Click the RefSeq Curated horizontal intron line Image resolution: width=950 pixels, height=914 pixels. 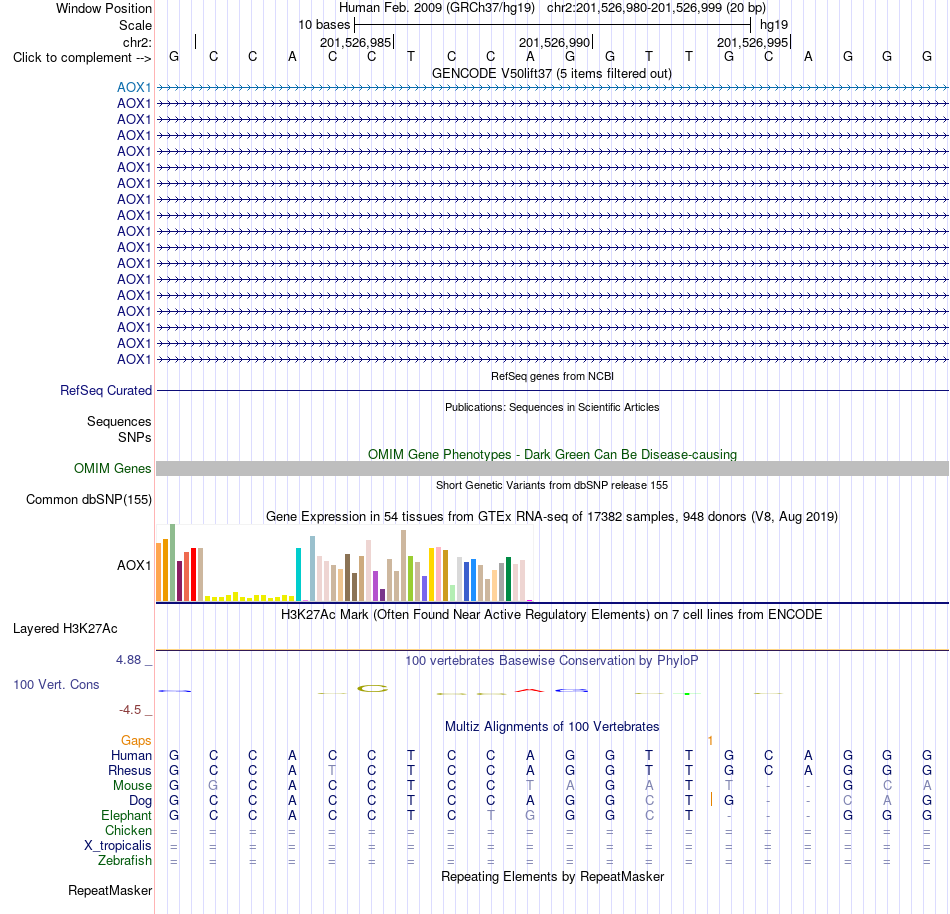tap(552, 391)
